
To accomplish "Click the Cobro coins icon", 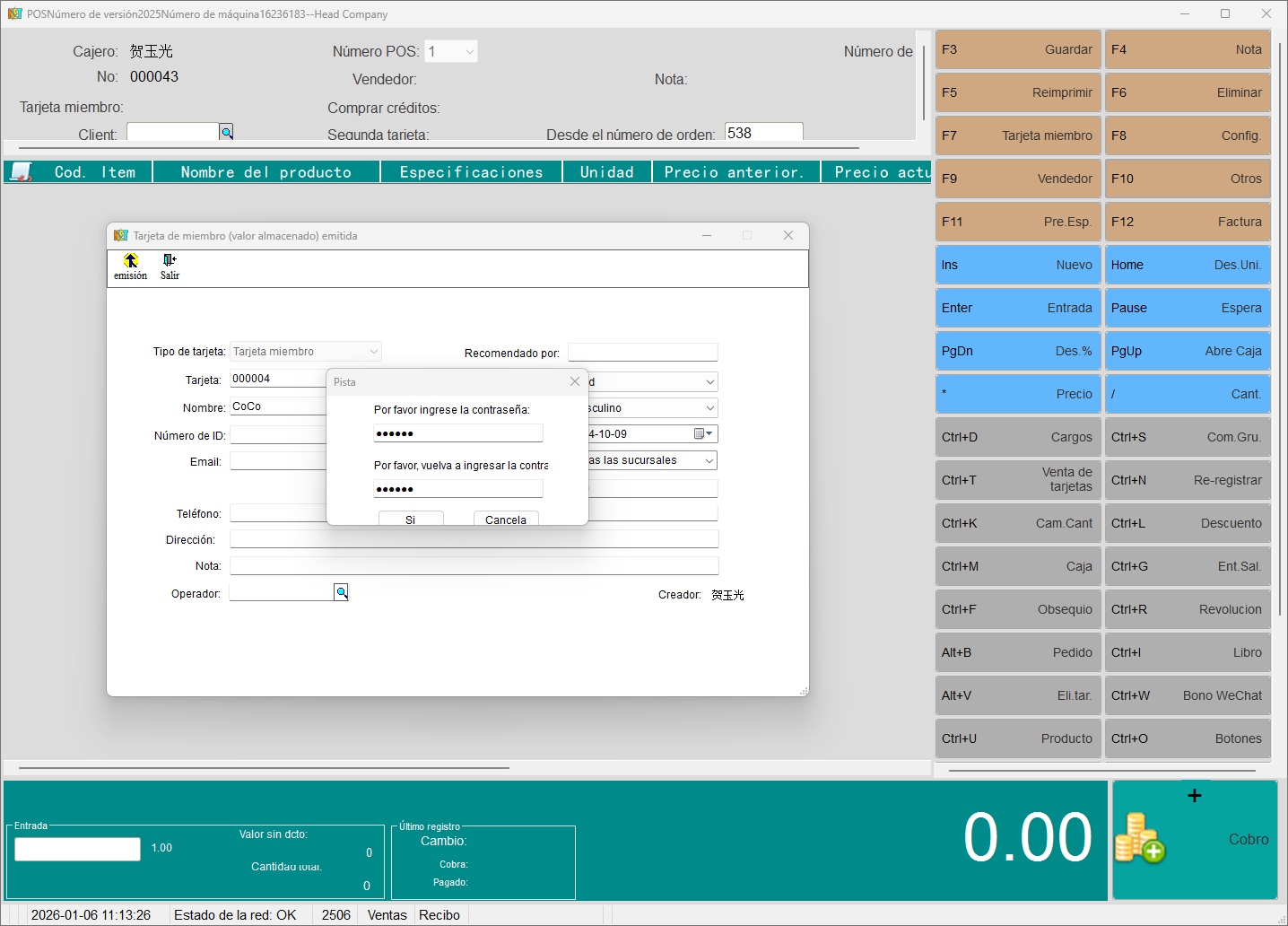I will [1139, 838].
